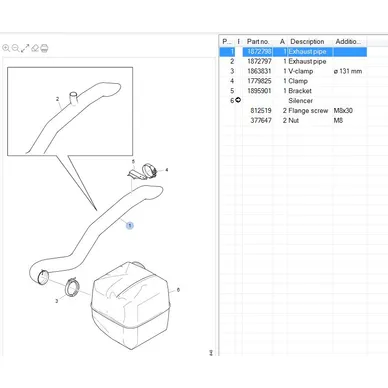The width and height of the screenshot is (388, 388).
Task: Select row 2 Exhaust pipe 1872797
Action: pyautogui.click(x=293, y=61)
